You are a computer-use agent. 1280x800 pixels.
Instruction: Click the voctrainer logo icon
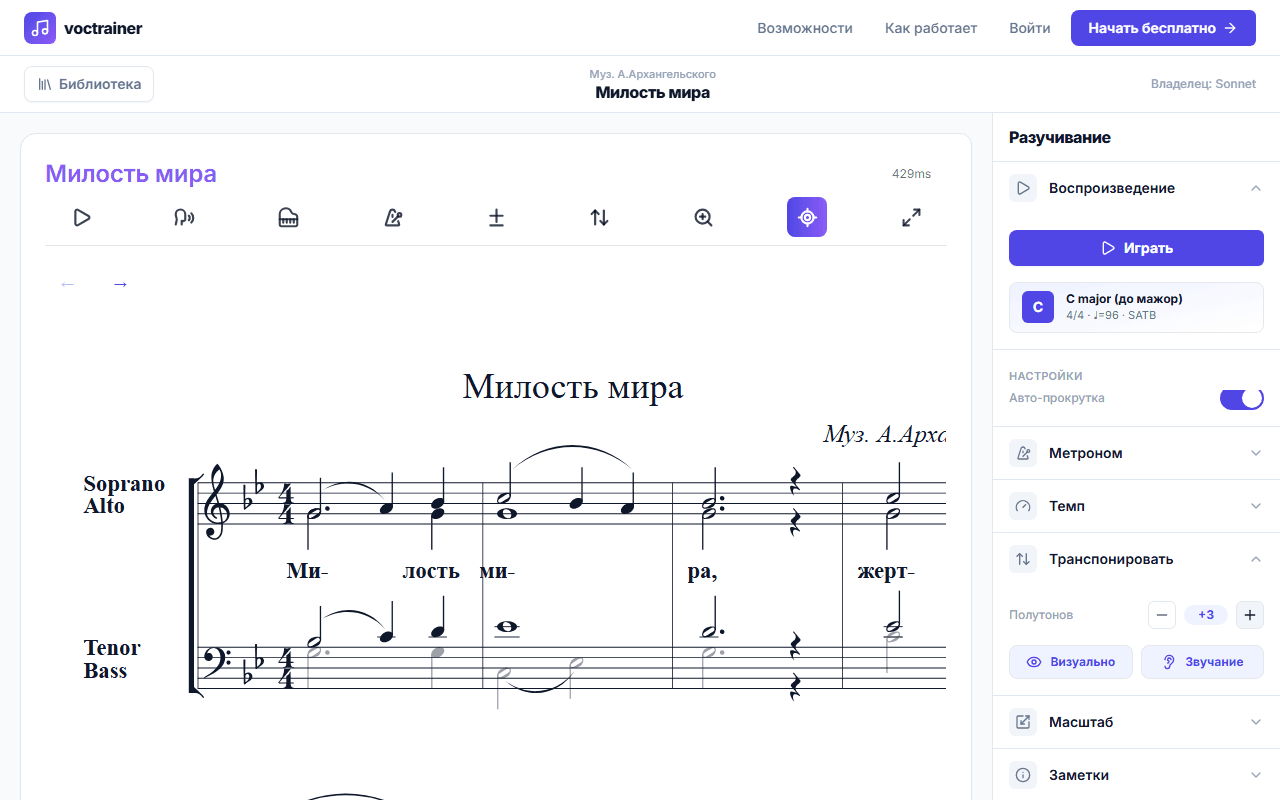pyautogui.click(x=40, y=28)
